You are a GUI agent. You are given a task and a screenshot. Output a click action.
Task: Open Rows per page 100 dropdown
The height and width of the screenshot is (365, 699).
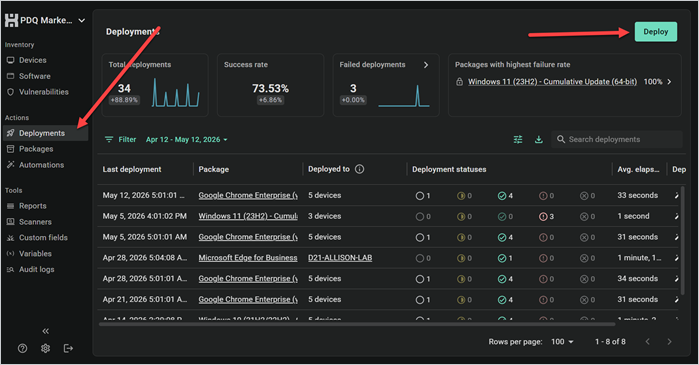pyautogui.click(x=562, y=342)
